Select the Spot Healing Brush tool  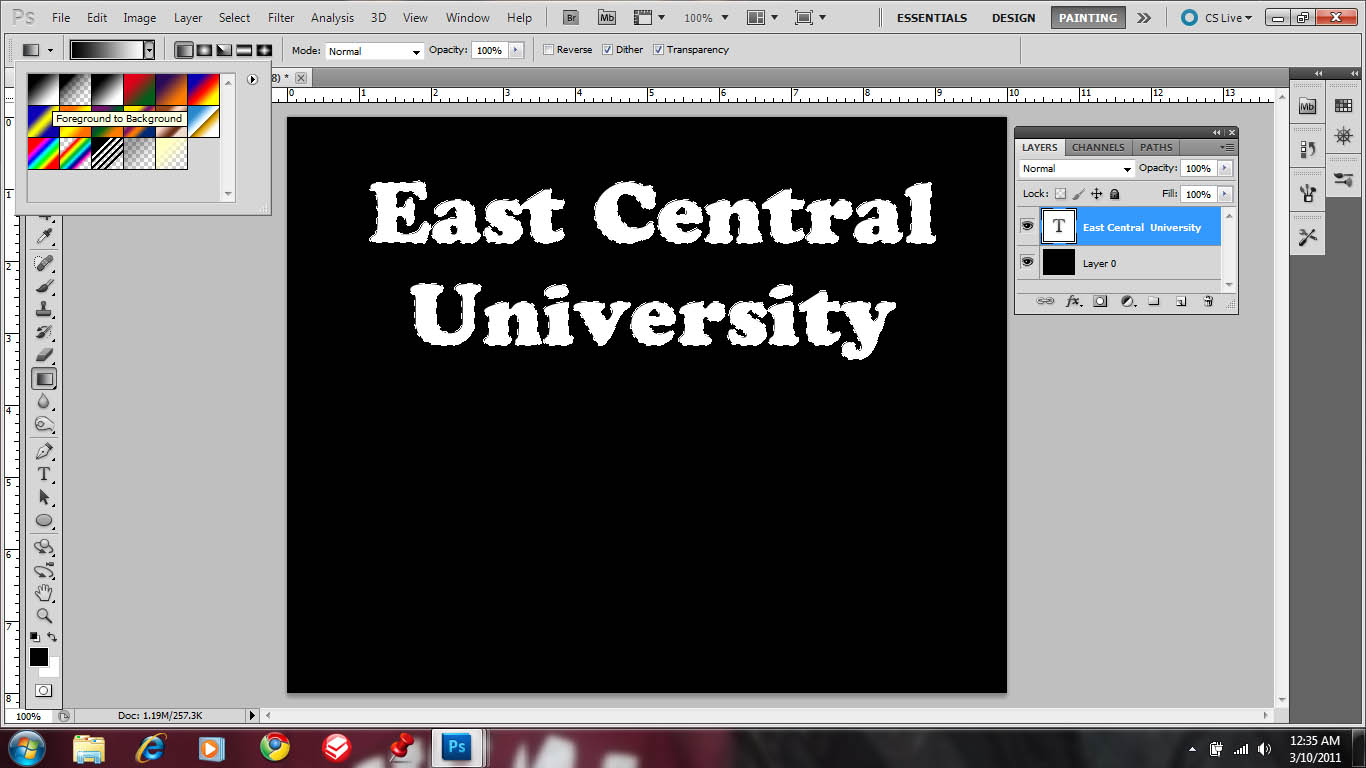tap(44, 263)
